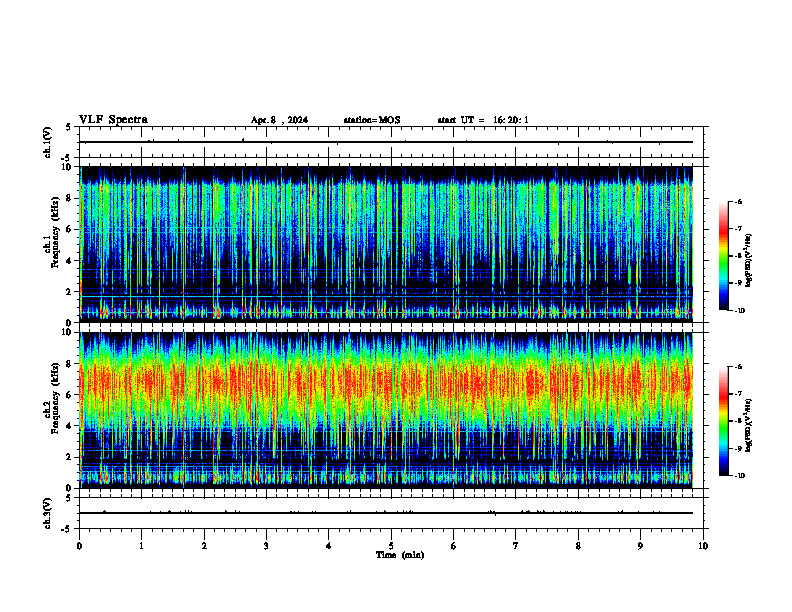Click the "10" tick on time axis

pos(703,546)
